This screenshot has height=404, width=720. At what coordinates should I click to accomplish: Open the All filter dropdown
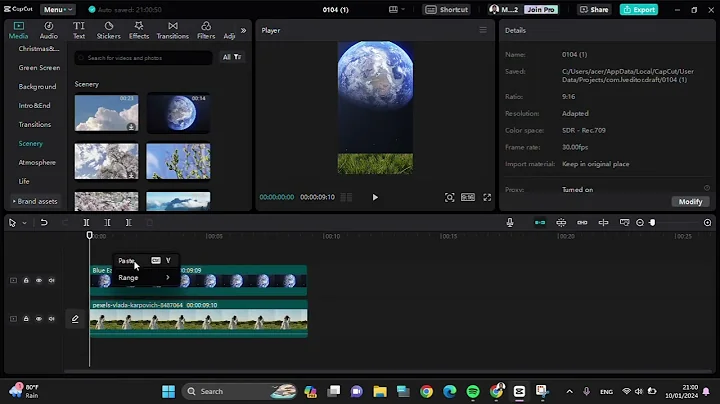click(x=232, y=57)
